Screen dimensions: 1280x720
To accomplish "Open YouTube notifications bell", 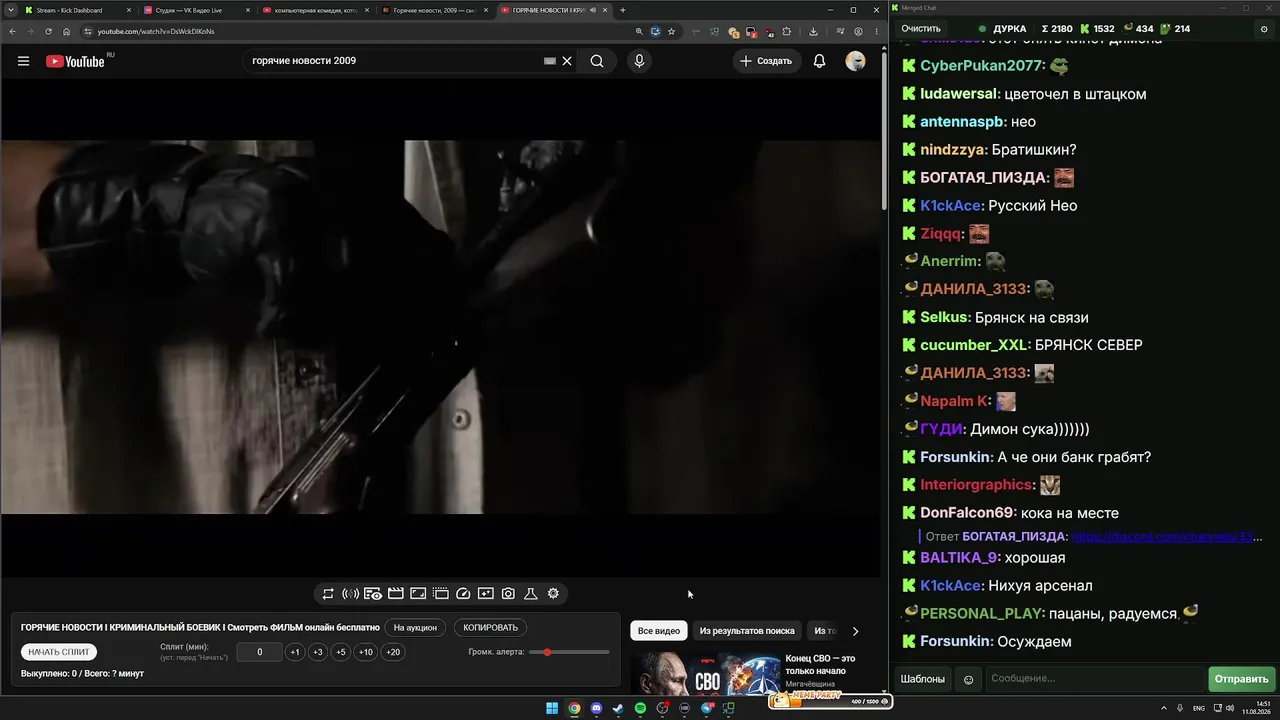I will [819, 61].
